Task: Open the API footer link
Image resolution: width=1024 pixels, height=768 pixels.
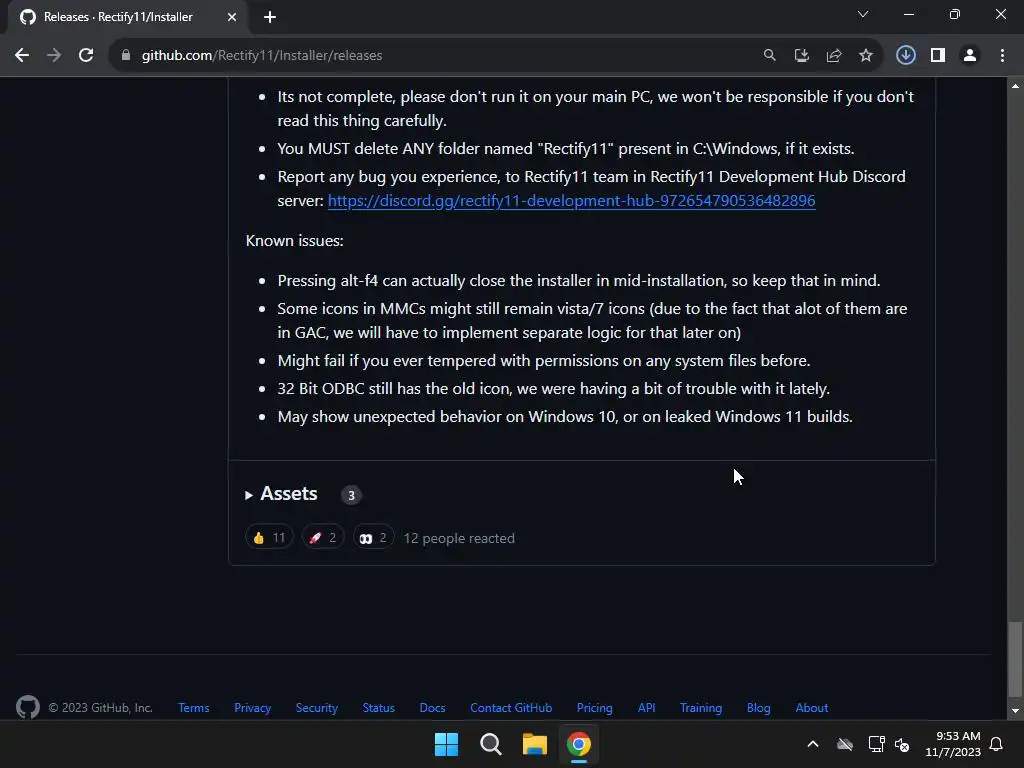Action: tap(647, 707)
